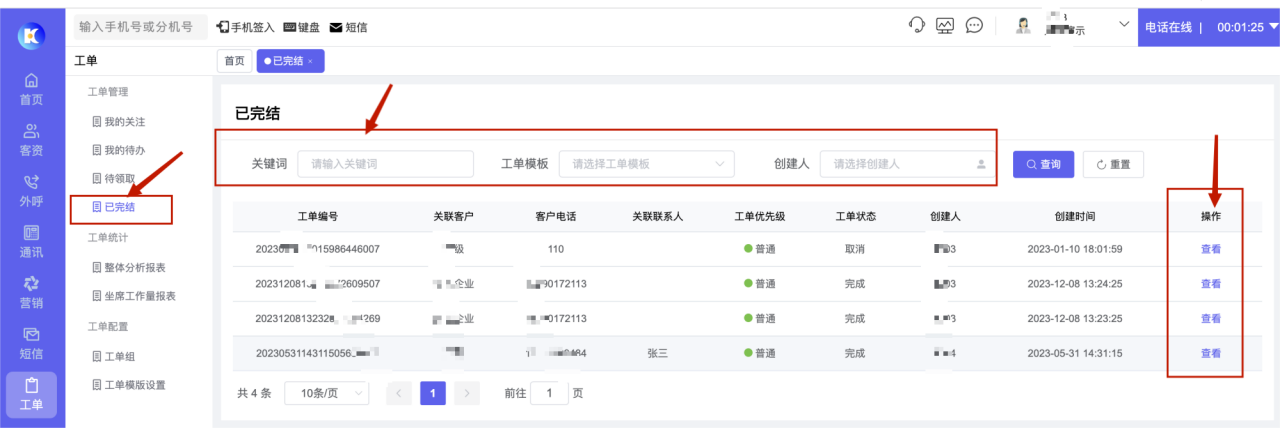Open 工单模版设置 configuration

[128, 385]
